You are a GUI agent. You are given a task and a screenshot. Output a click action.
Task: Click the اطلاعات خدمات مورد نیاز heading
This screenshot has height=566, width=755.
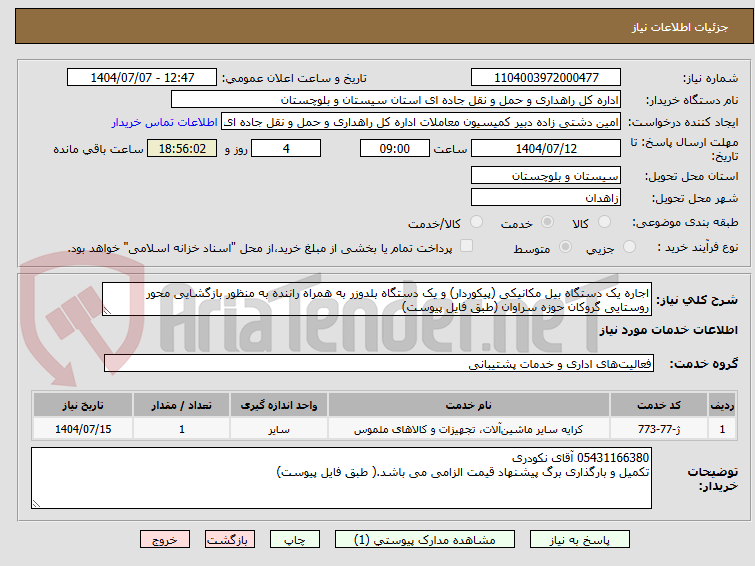(x=668, y=330)
